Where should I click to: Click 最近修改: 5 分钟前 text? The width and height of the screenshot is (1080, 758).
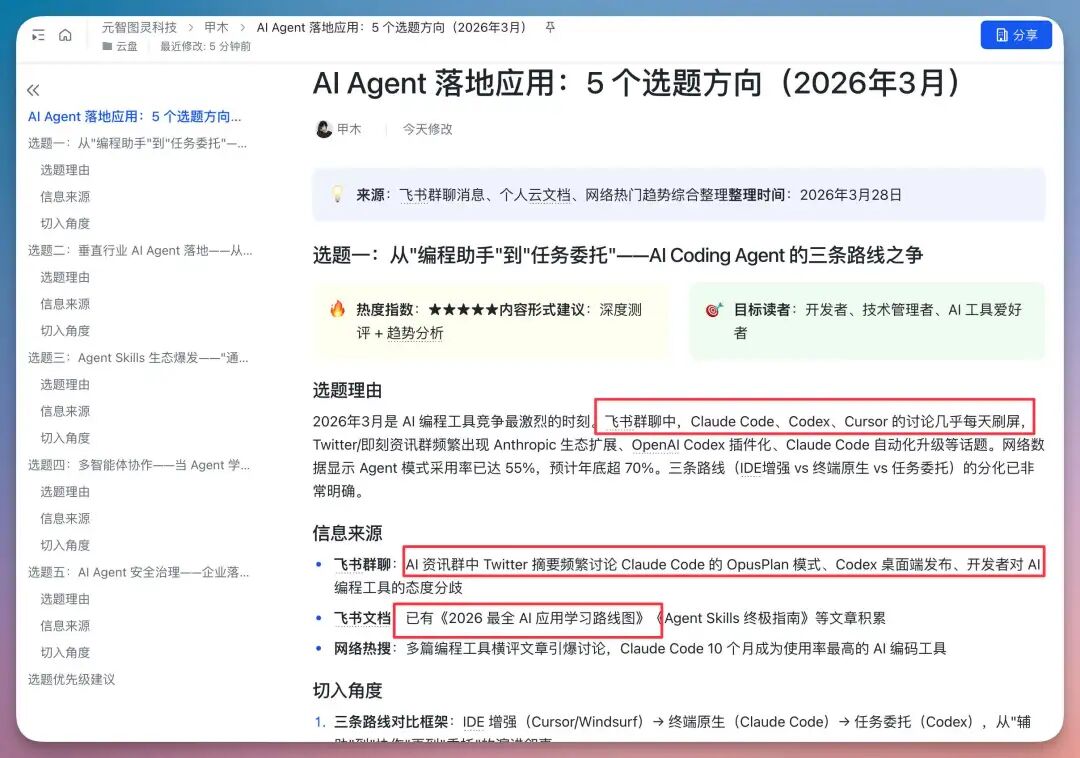pyautogui.click(x=206, y=46)
